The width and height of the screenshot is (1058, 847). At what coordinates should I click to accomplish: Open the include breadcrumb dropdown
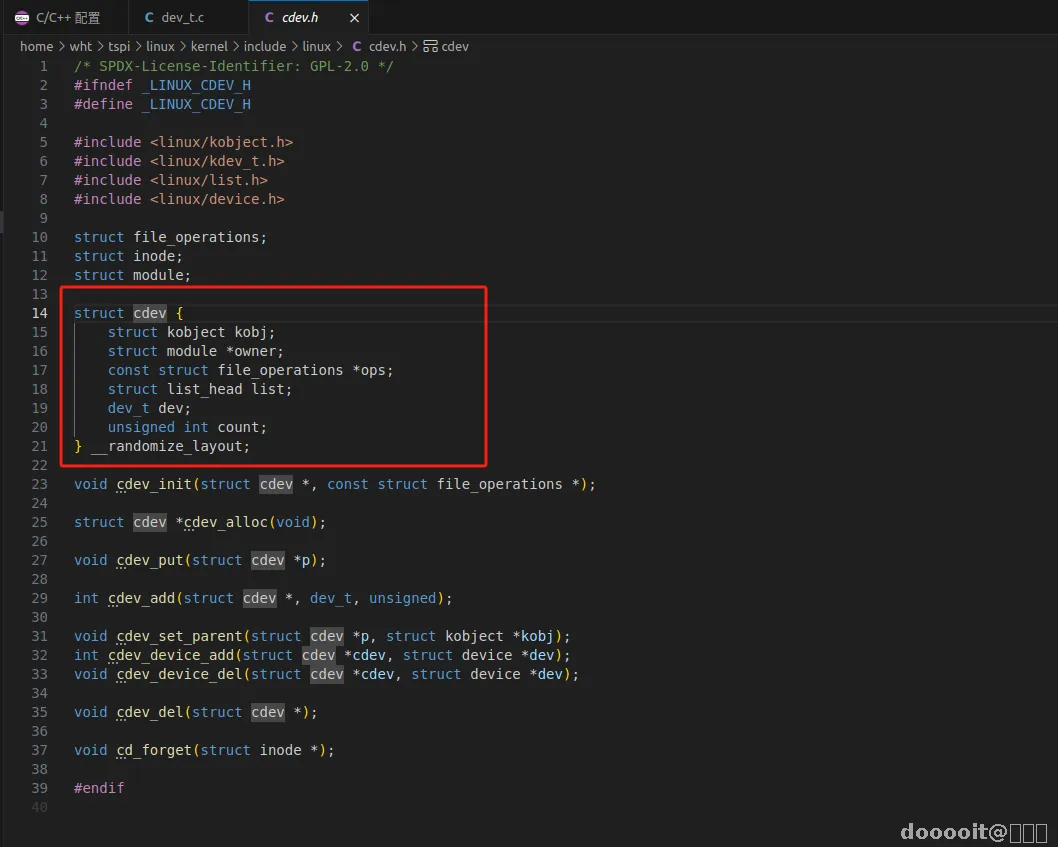pos(264,47)
